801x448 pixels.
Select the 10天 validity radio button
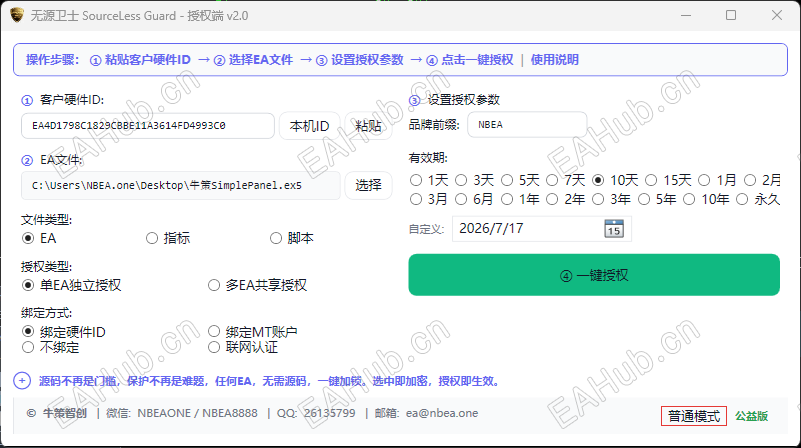[x=598, y=180]
